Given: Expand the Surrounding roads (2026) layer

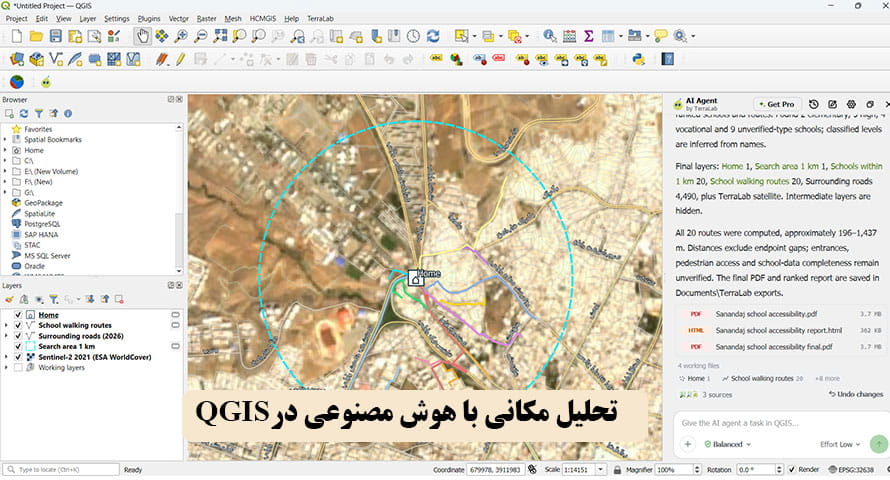Looking at the screenshot, I should click(x=6, y=336).
